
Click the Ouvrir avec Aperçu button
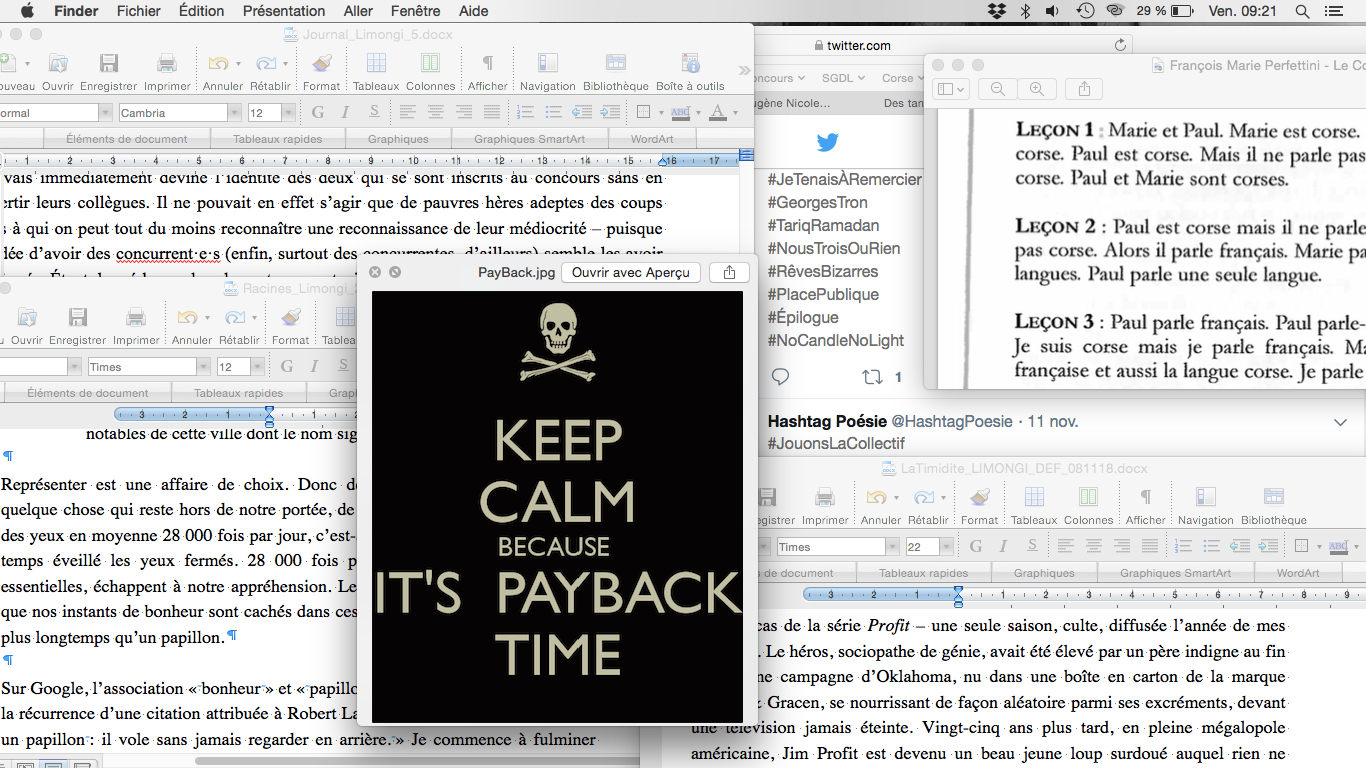(x=630, y=272)
